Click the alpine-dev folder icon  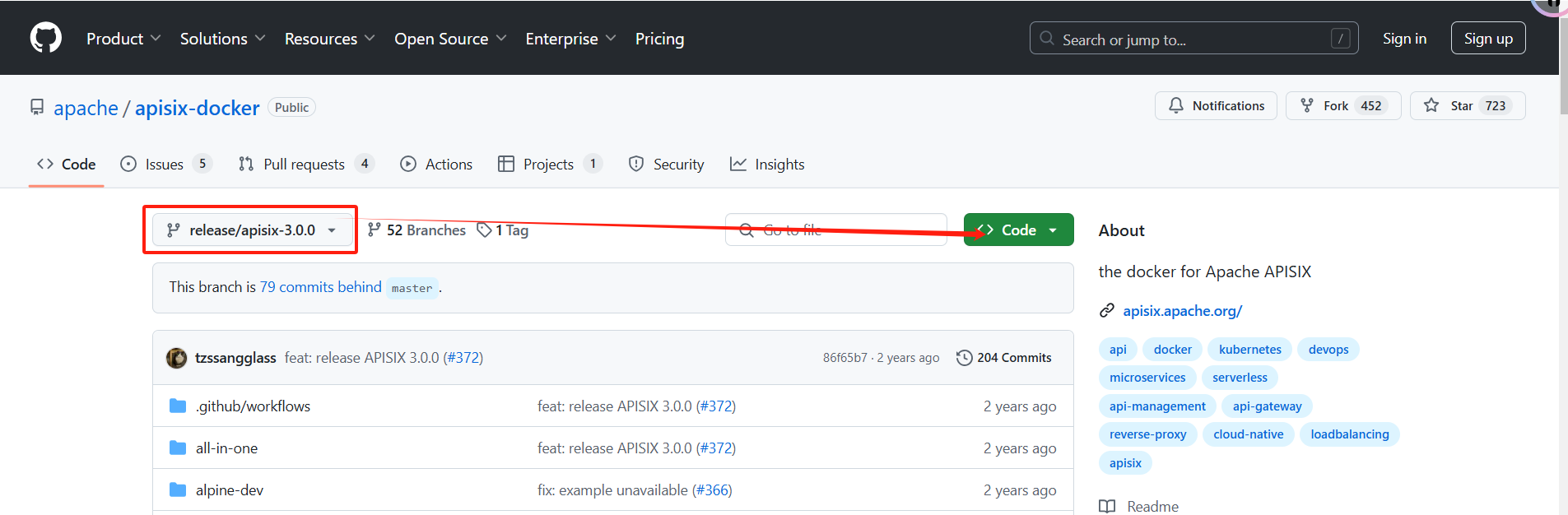(178, 489)
